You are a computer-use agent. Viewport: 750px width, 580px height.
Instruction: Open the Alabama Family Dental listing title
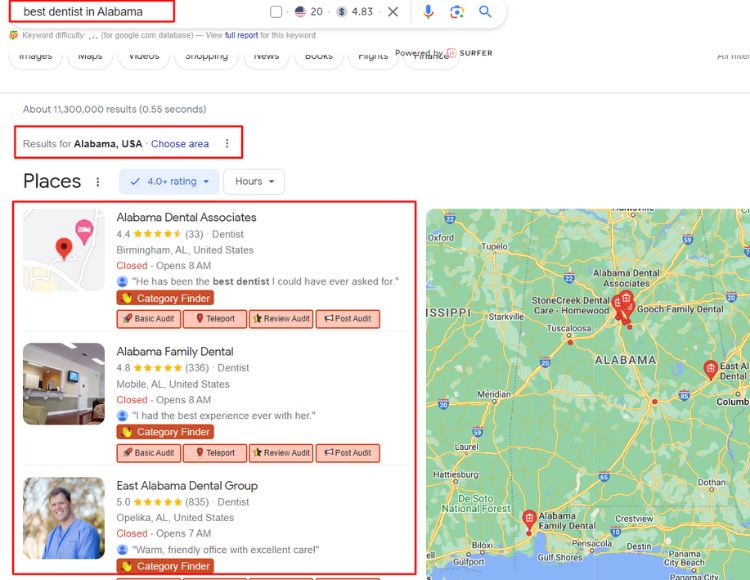click(175, 351)
